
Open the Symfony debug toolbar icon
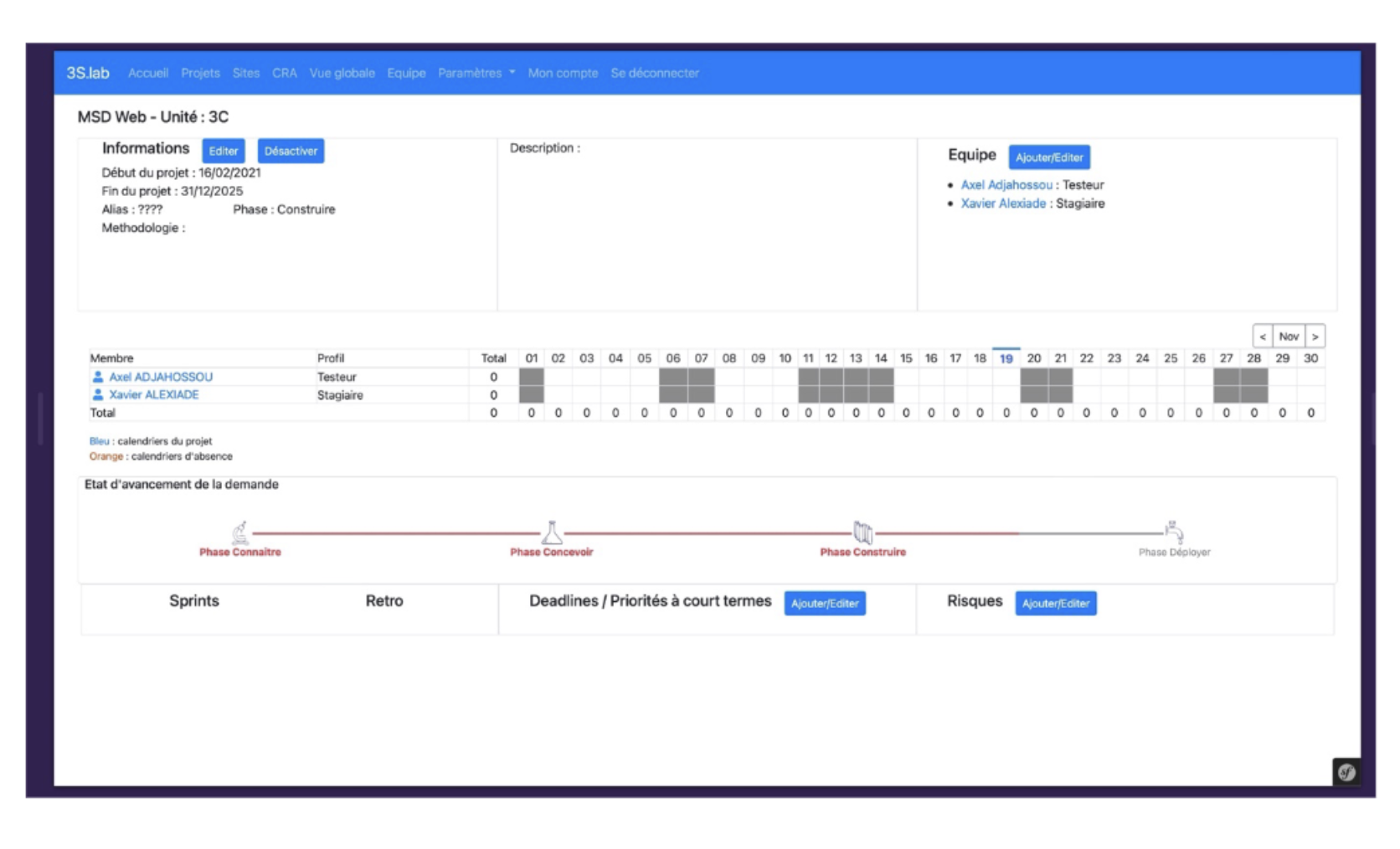click(x=1346, y=772)
